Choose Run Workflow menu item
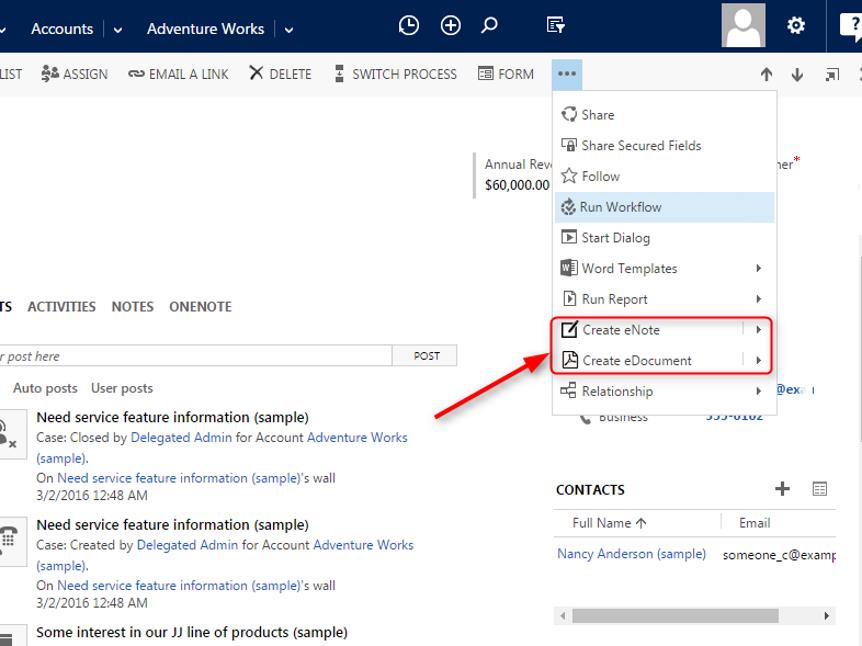862x646 pixels. 664,207
